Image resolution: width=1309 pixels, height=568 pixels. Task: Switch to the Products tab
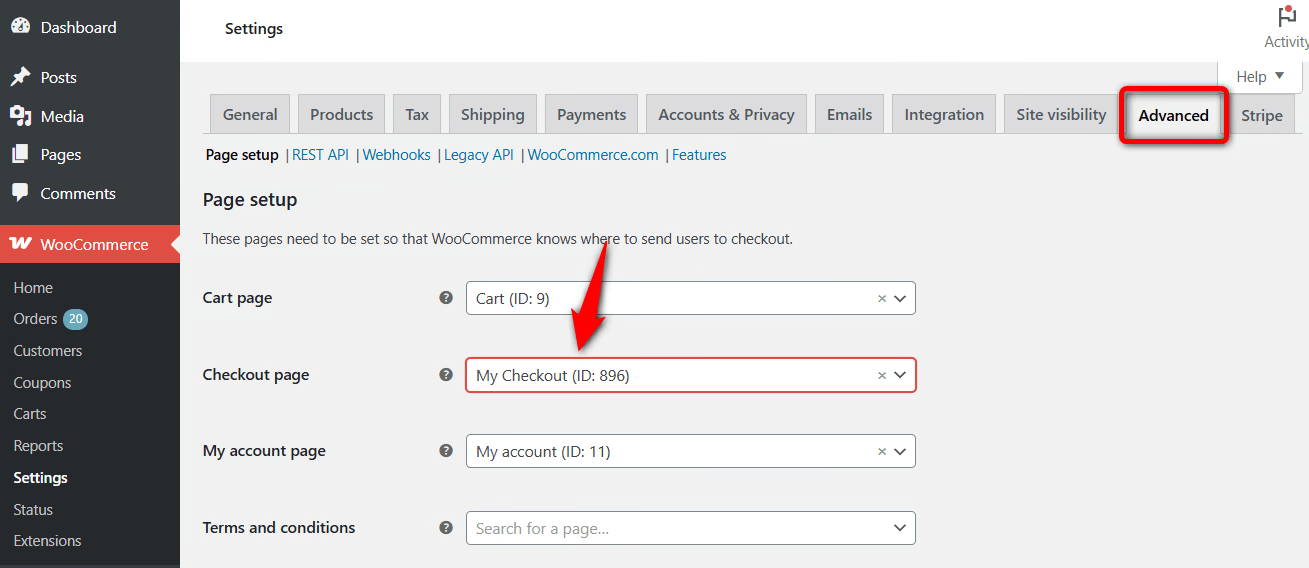341,114
